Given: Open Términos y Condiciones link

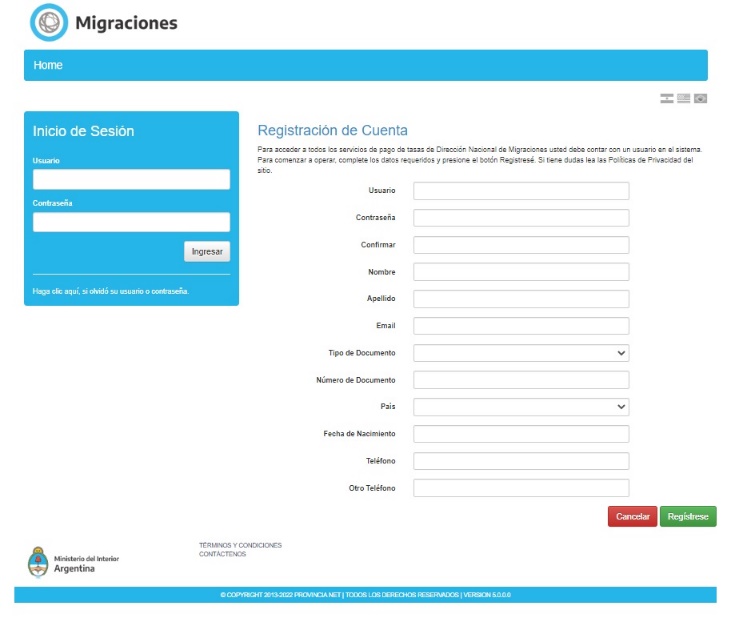Looking at the screenshot, I should click(x=240, y=545).
